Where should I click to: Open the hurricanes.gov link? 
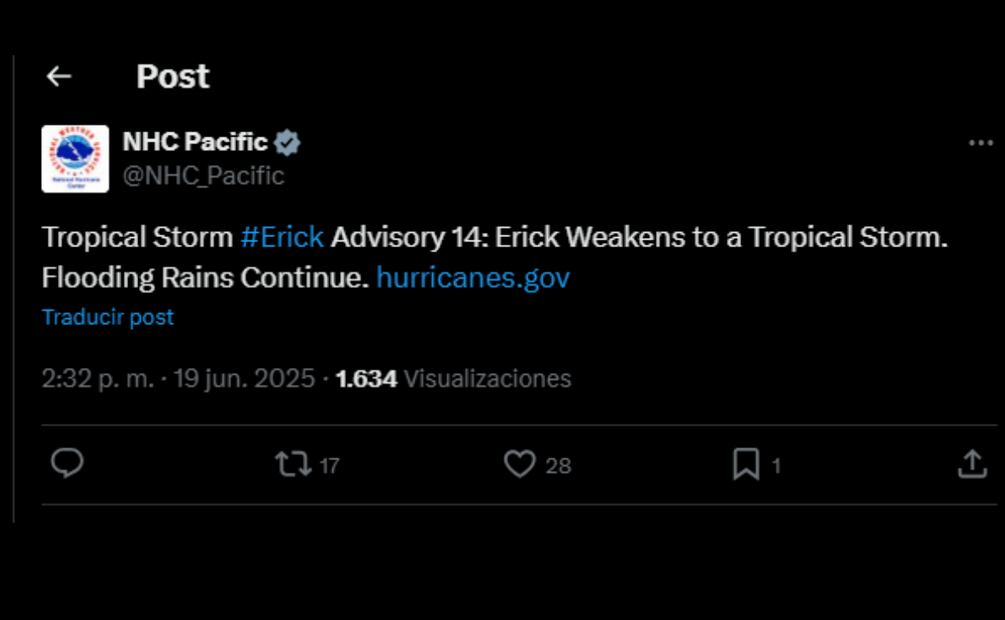473,278
